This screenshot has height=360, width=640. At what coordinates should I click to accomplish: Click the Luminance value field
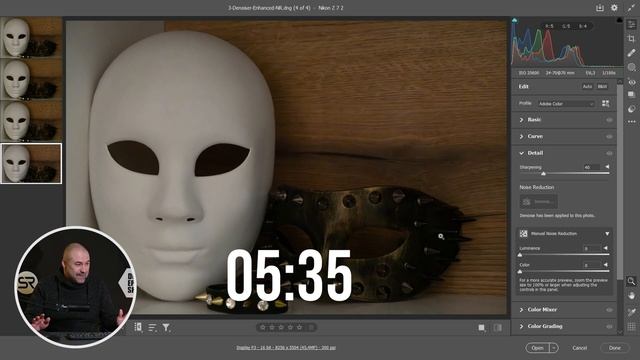(591, 248)
